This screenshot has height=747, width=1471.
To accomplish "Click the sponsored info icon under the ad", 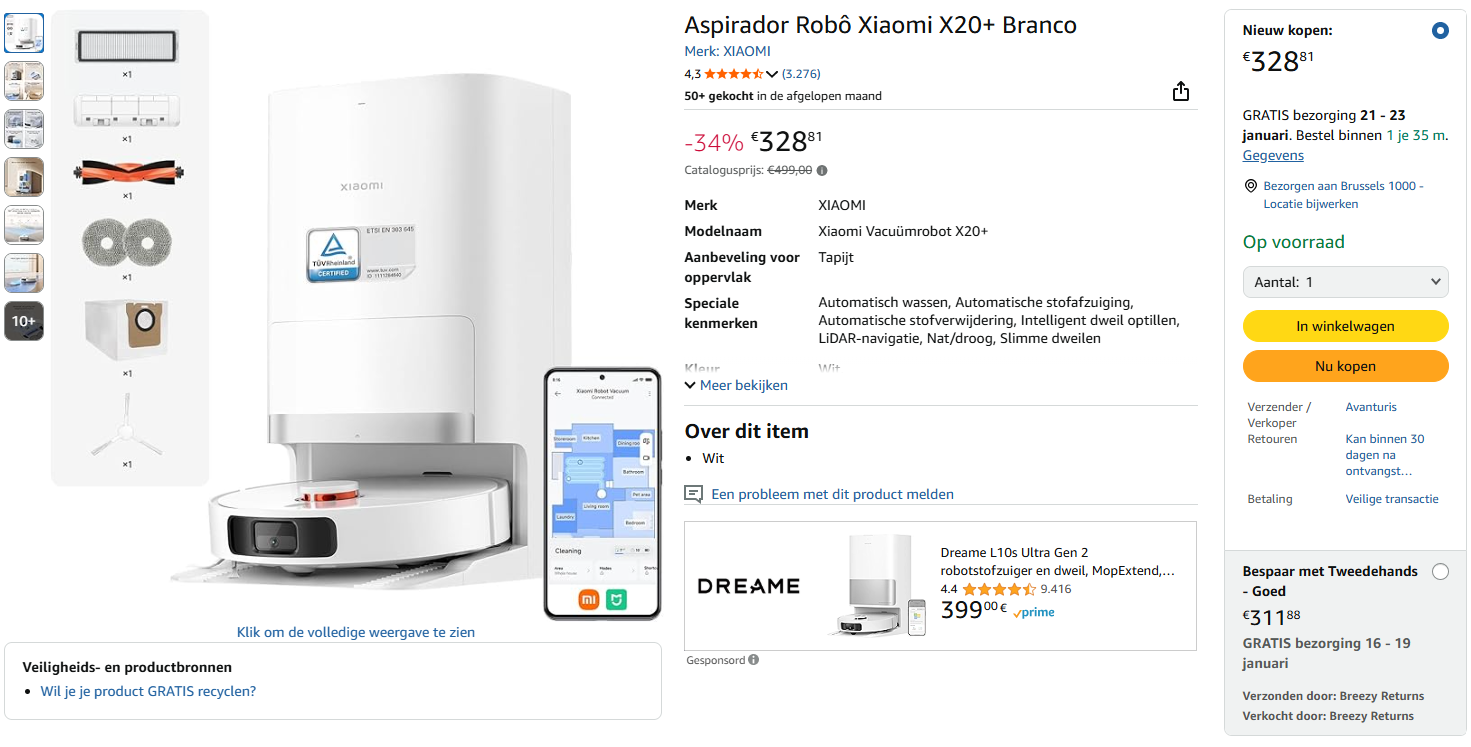I will 754,660.
